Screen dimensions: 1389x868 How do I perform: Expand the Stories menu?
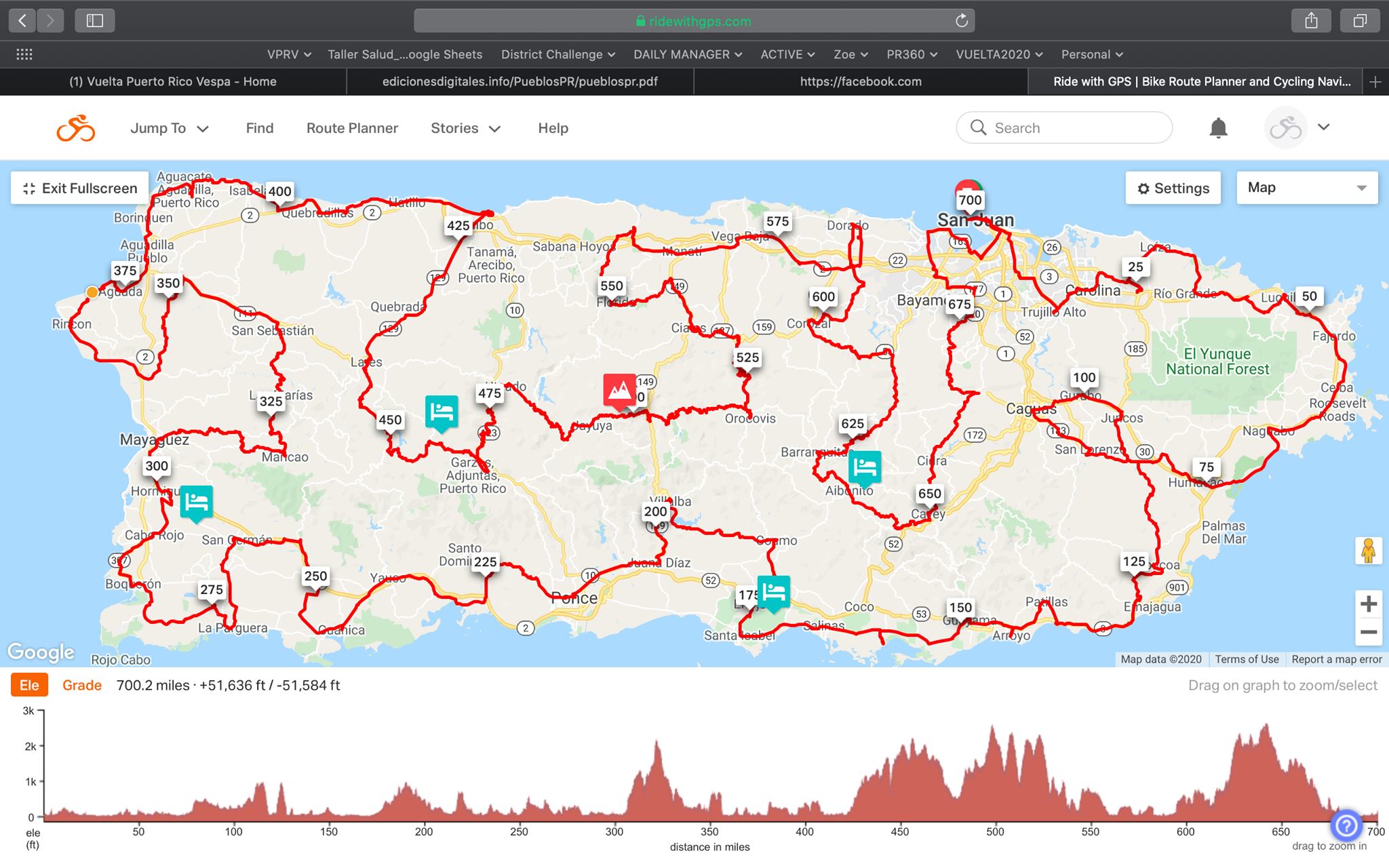[x=465, y=128]
